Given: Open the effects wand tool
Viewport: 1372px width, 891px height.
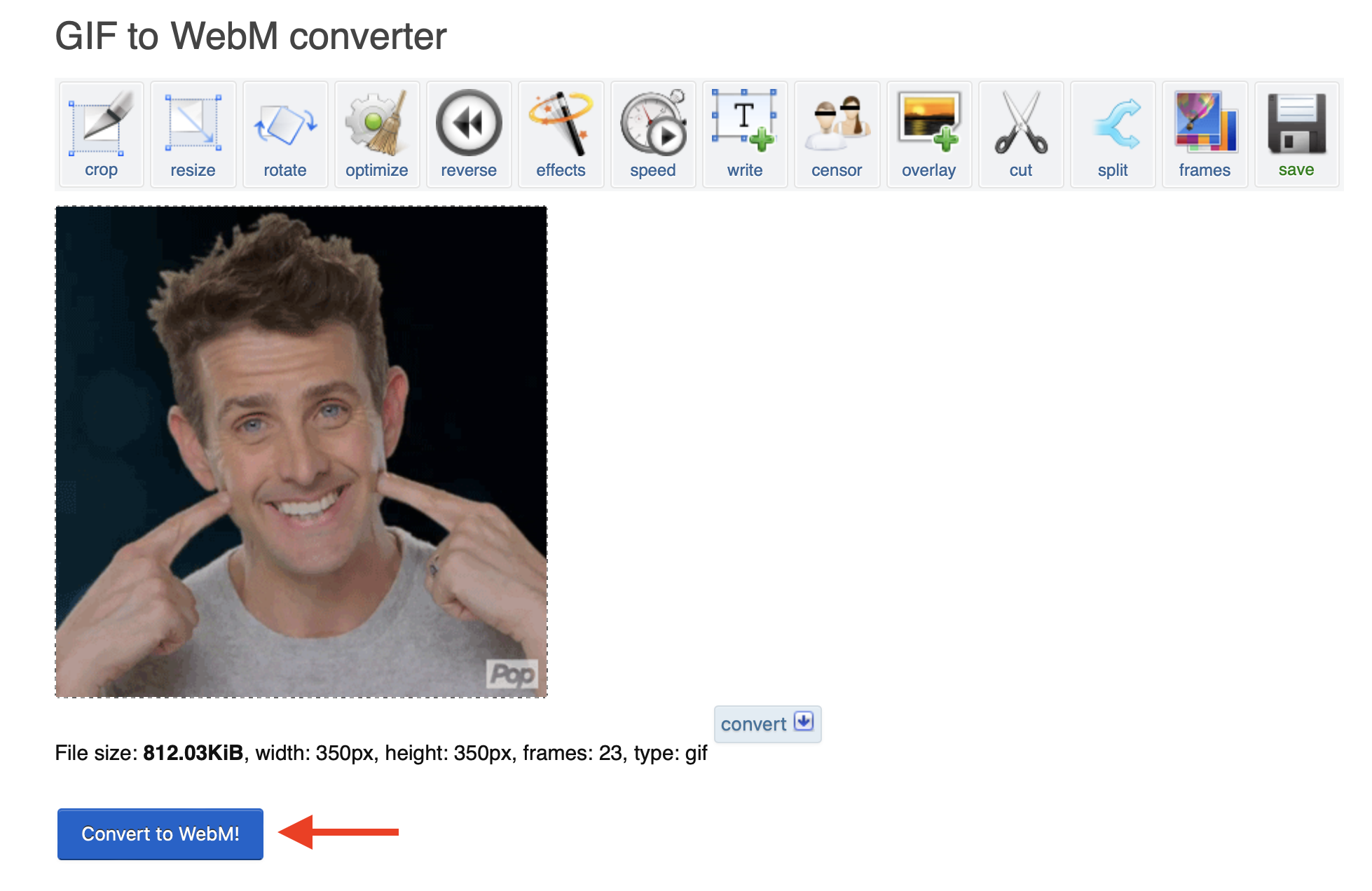Looking at the screenshot, I should coord(561,123).
